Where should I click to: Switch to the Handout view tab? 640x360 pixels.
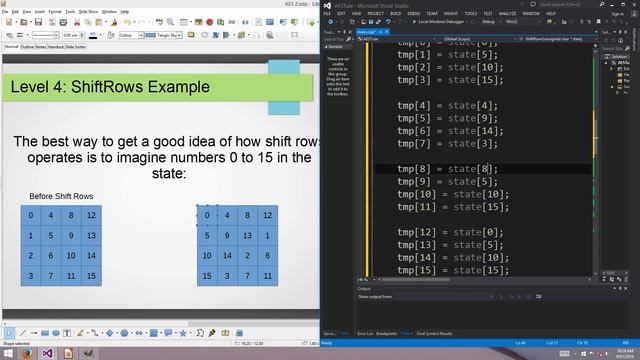pyautogui.click(x=56, y=47)
